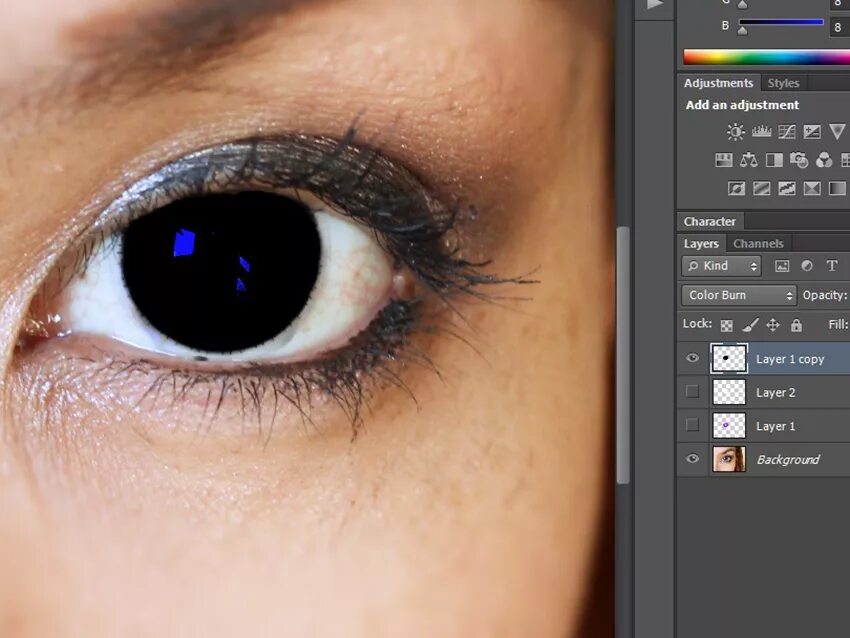Click the lock transparent pixels icon
Image resolution: width=850 pixels, height=638 pixels.
tap(727, 325)
